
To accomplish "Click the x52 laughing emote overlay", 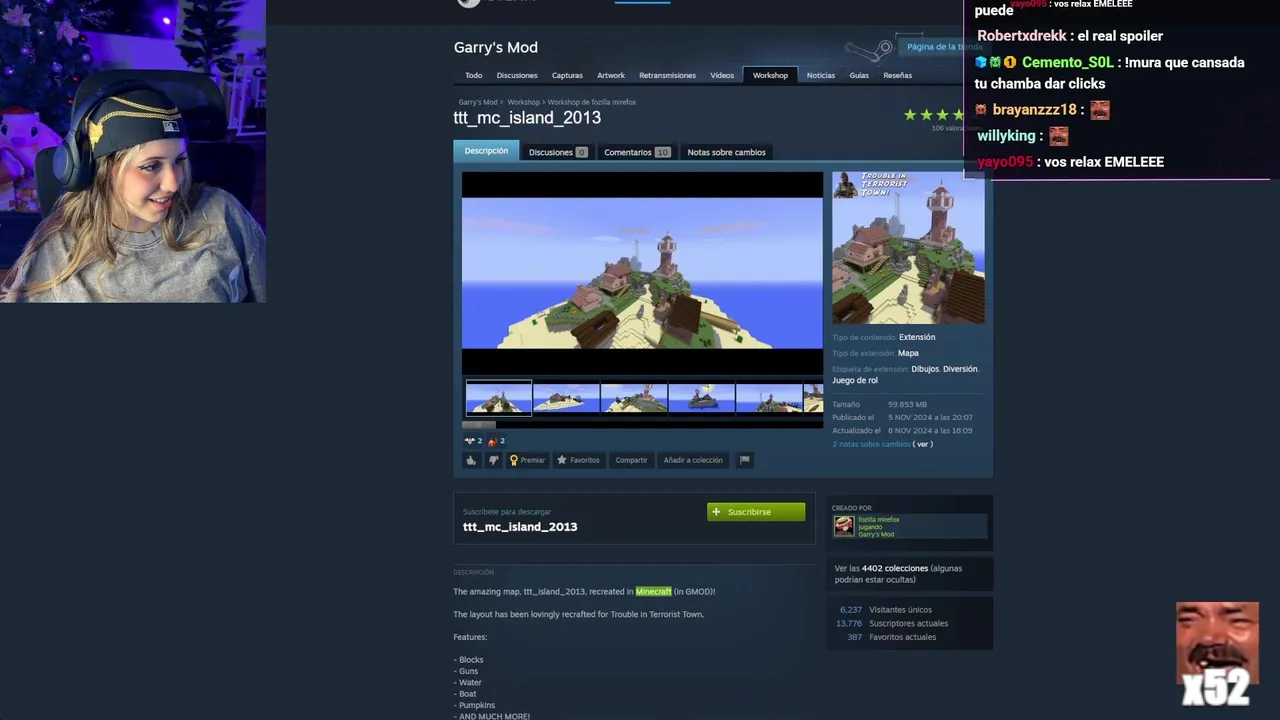I will [1217, 655].
